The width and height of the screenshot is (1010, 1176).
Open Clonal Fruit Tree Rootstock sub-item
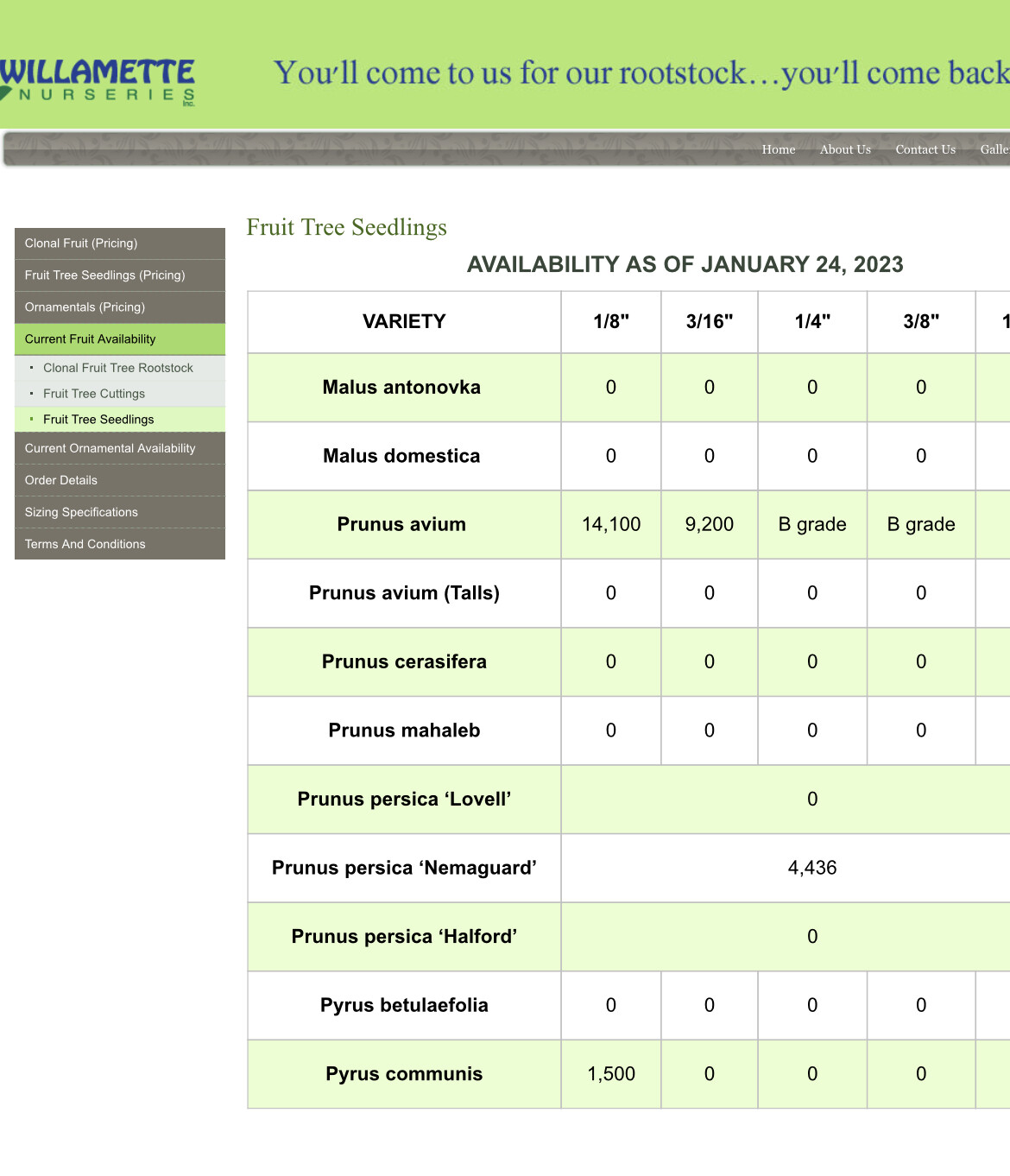pos(120,368)
